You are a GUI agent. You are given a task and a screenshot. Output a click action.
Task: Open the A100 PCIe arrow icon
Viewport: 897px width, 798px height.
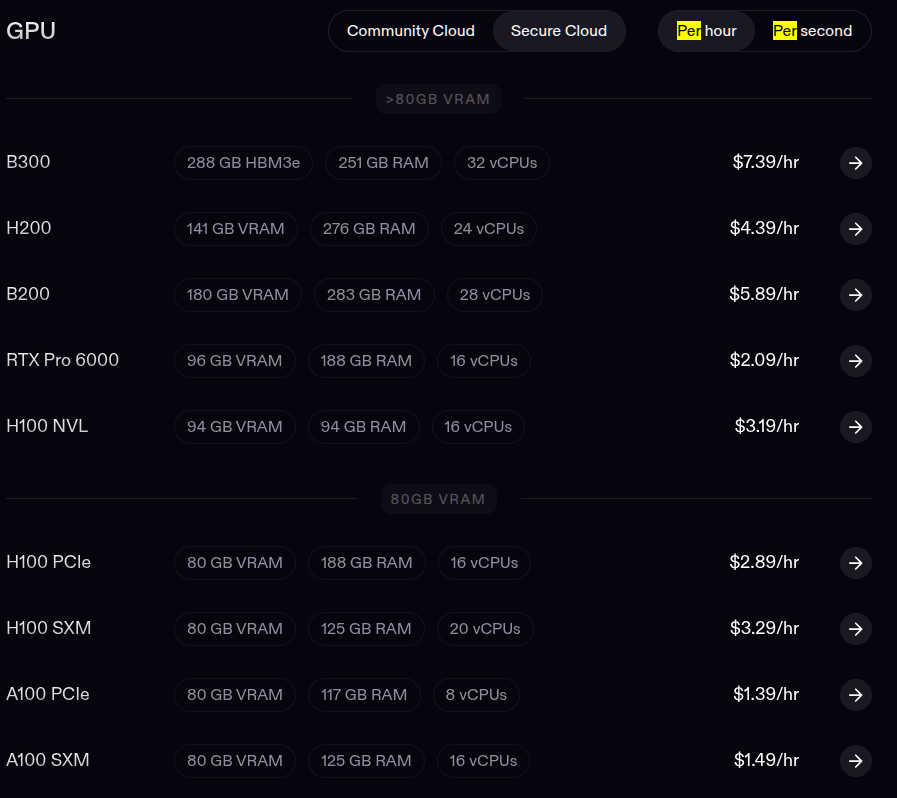pos(855,694)
